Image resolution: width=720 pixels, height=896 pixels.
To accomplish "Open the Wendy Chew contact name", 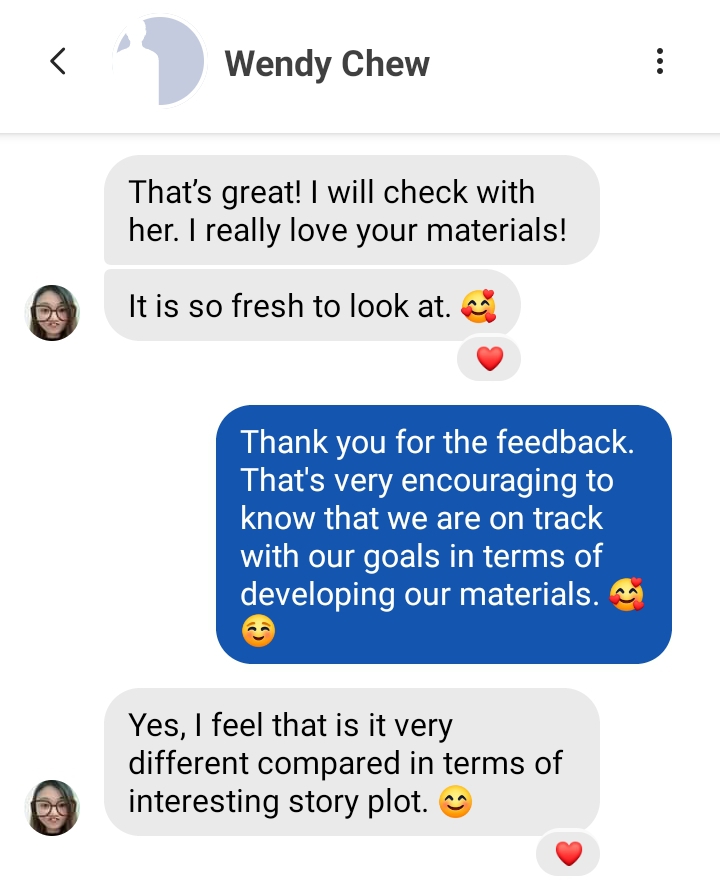I will click(326, 63).
